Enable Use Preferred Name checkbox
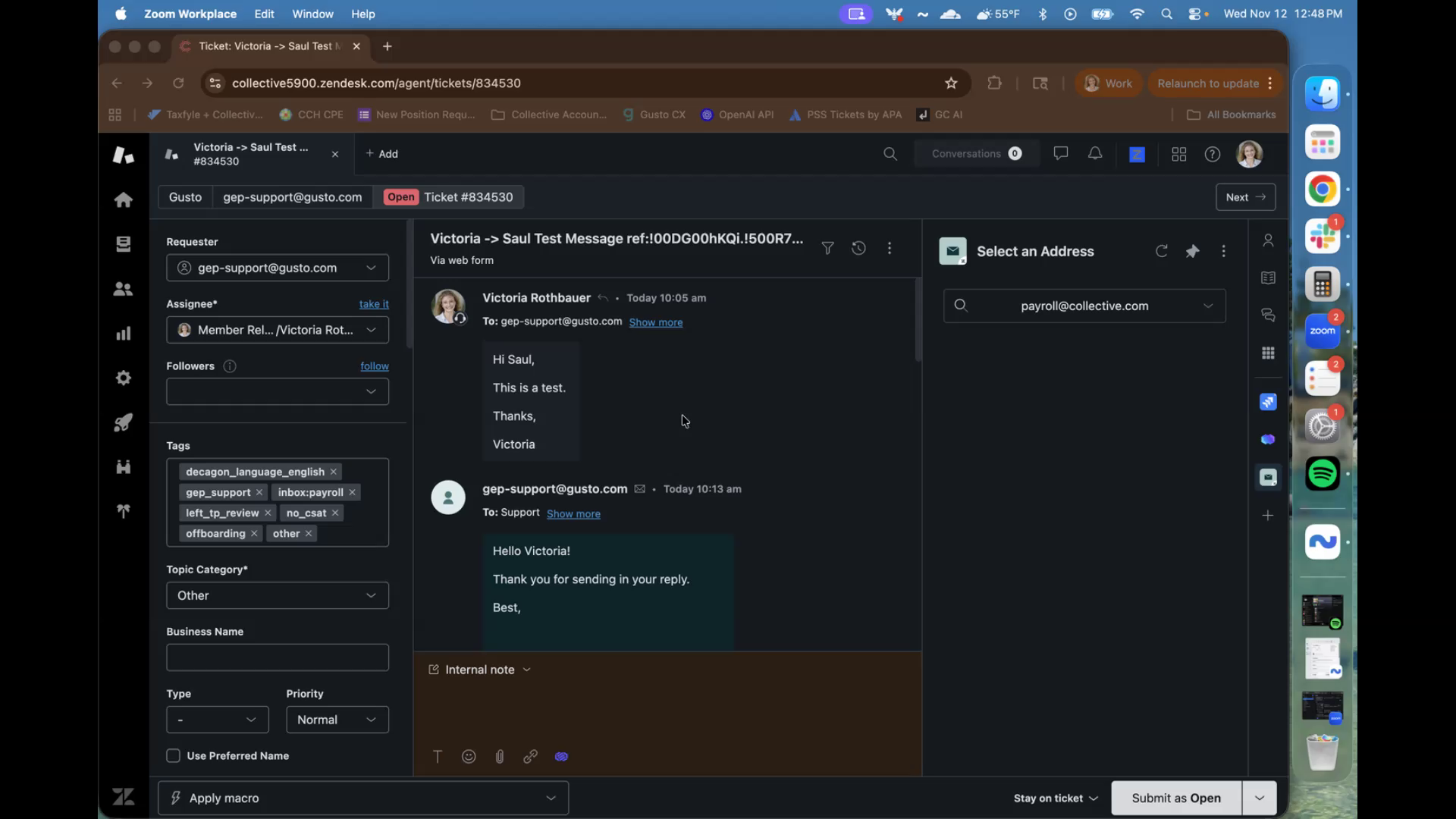This screenshot has width=1456, height=819. (x=173, y=755)
